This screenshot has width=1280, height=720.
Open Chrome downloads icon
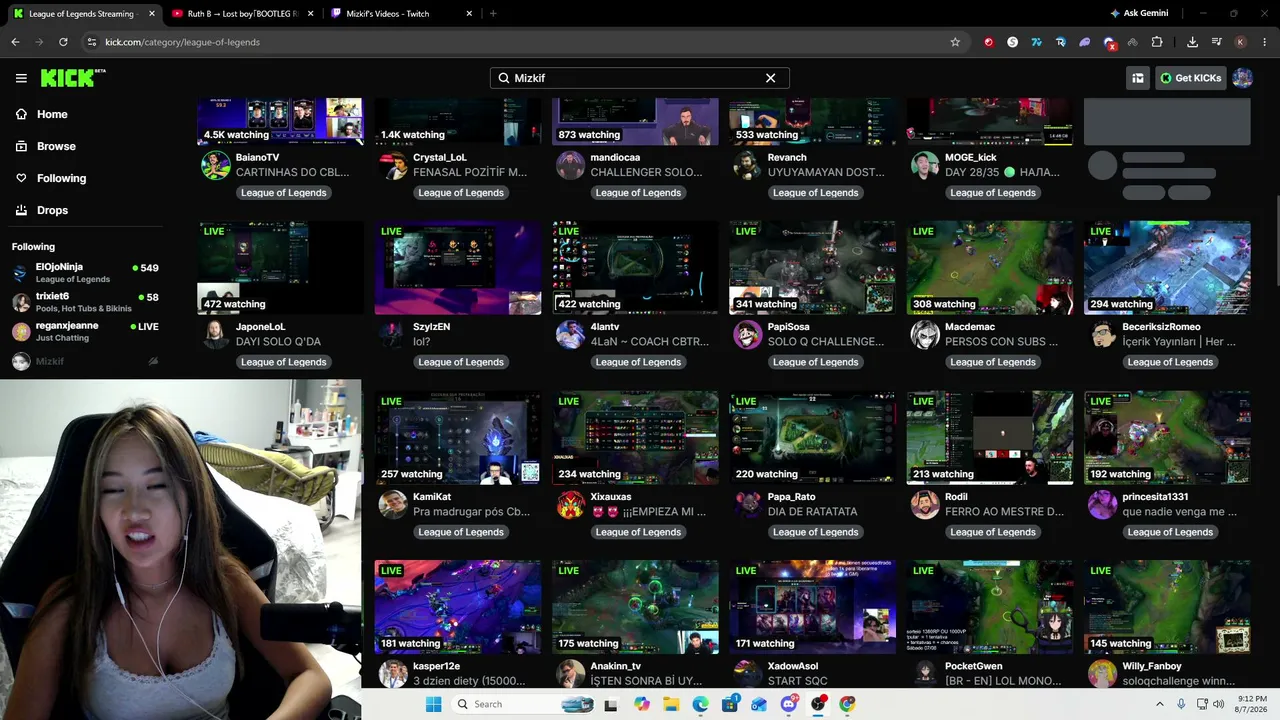tap(1192, 42)
